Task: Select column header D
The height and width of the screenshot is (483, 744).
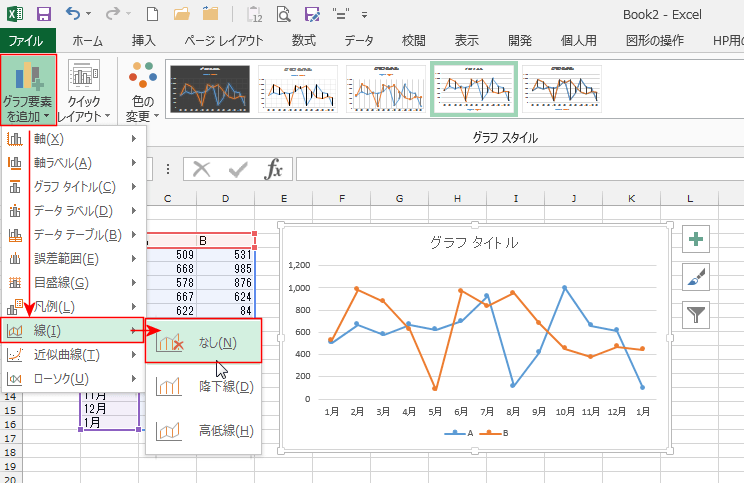Action: pyautogui.click(x=225, y=198)
